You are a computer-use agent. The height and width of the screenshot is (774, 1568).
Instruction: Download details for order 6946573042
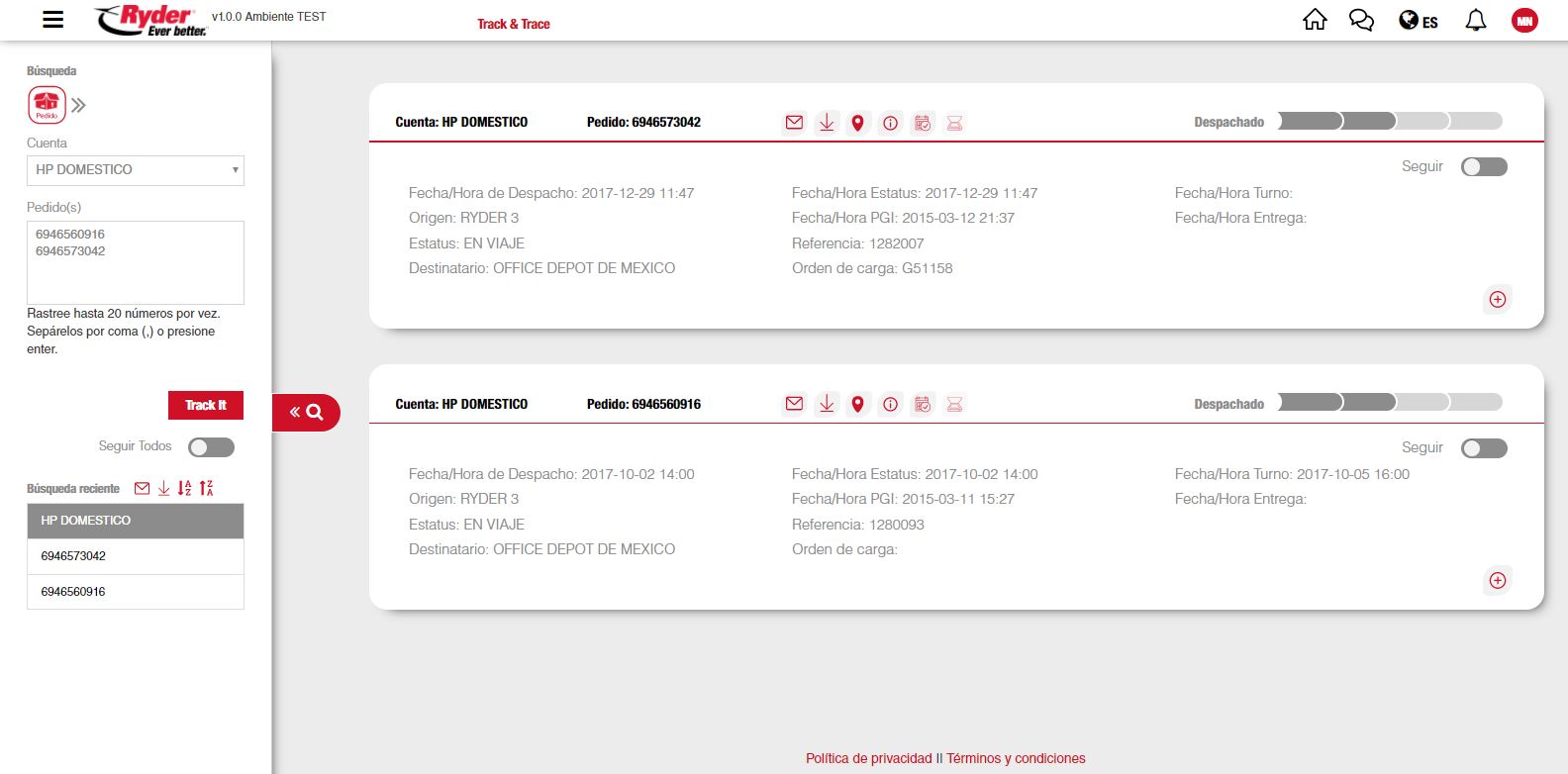[827, 123]
